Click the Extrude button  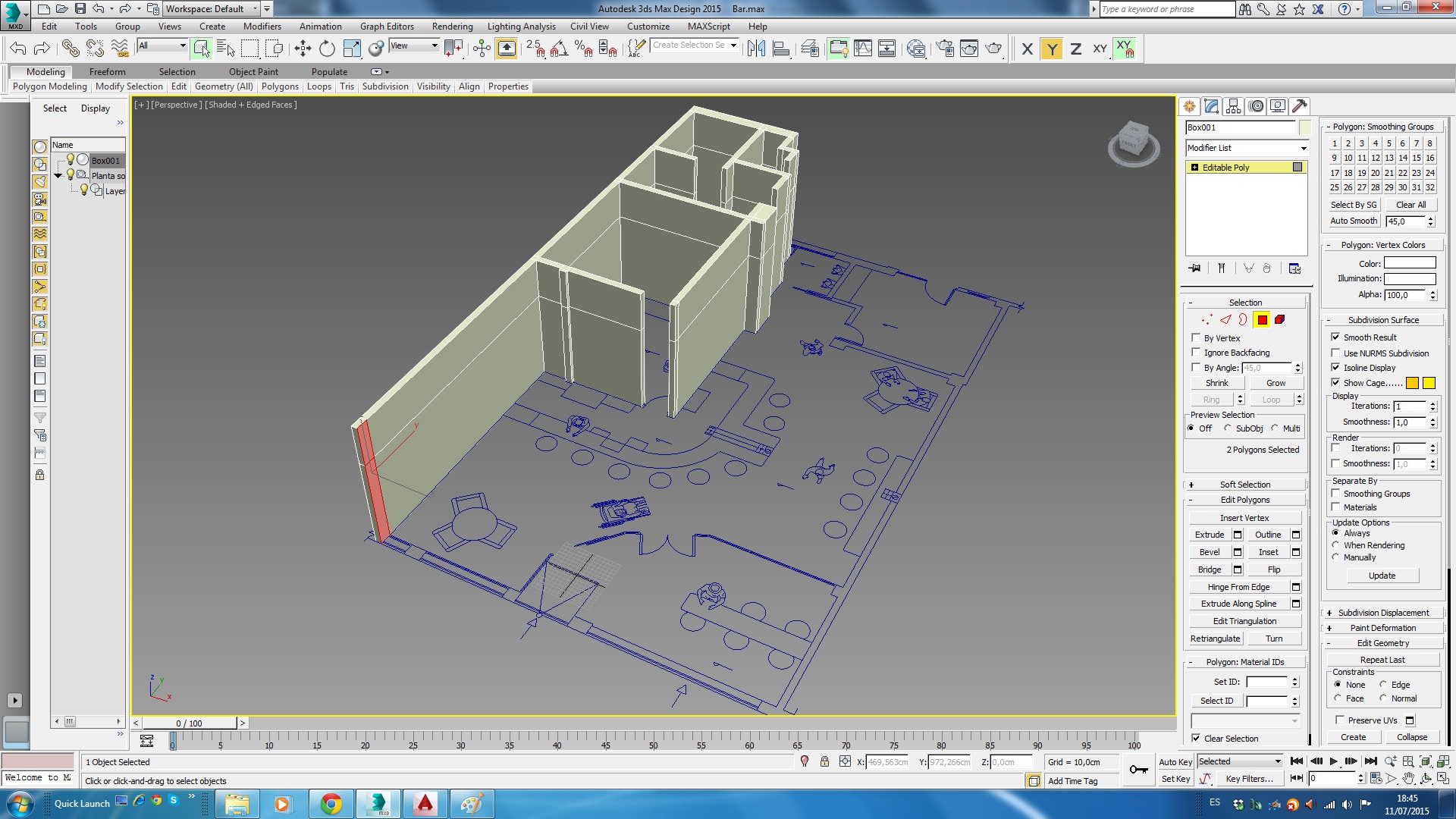click(1210, 535)
